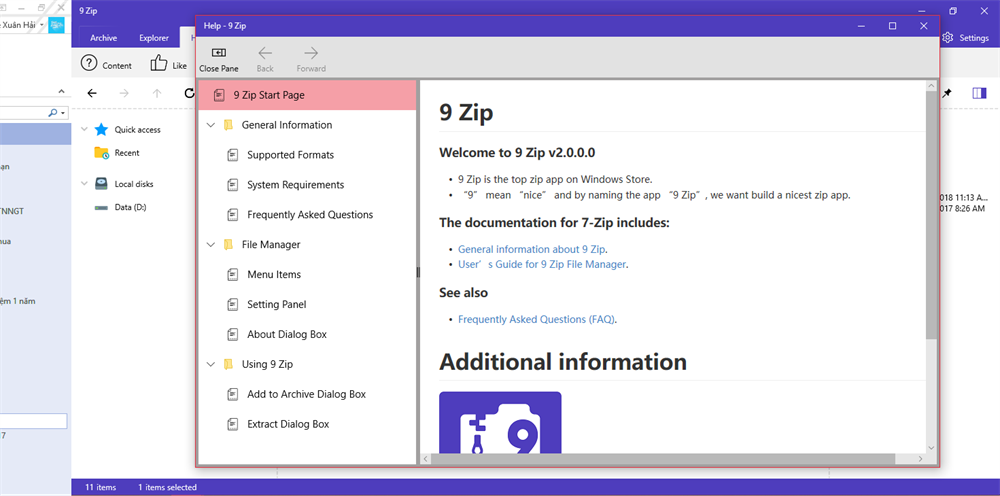This screenshot has height=496, width=1000.
Task: Switch to the Archive tab in 9 Zip
Action: (x=103, y=38)
